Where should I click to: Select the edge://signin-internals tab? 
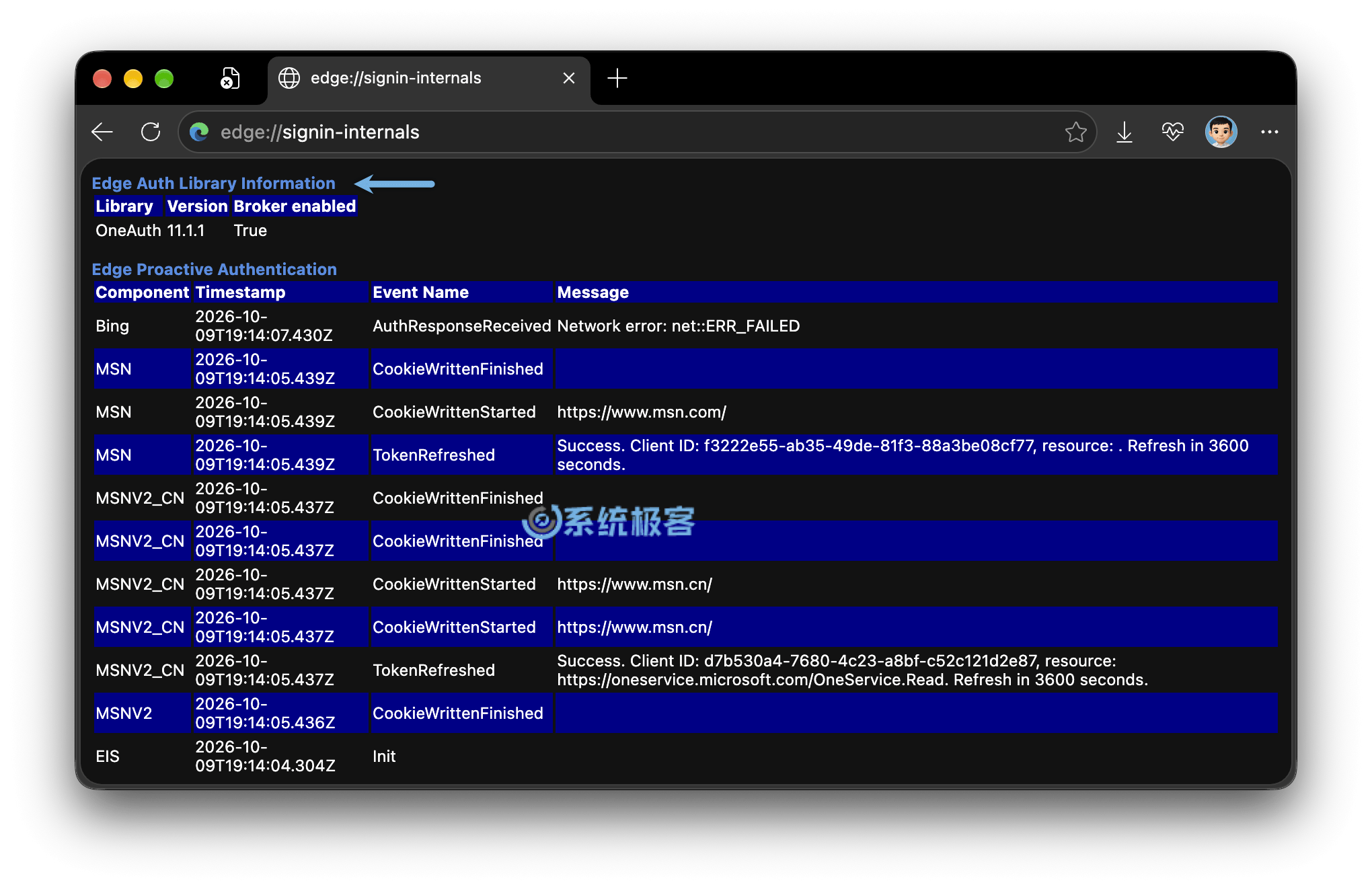point(428,78)
